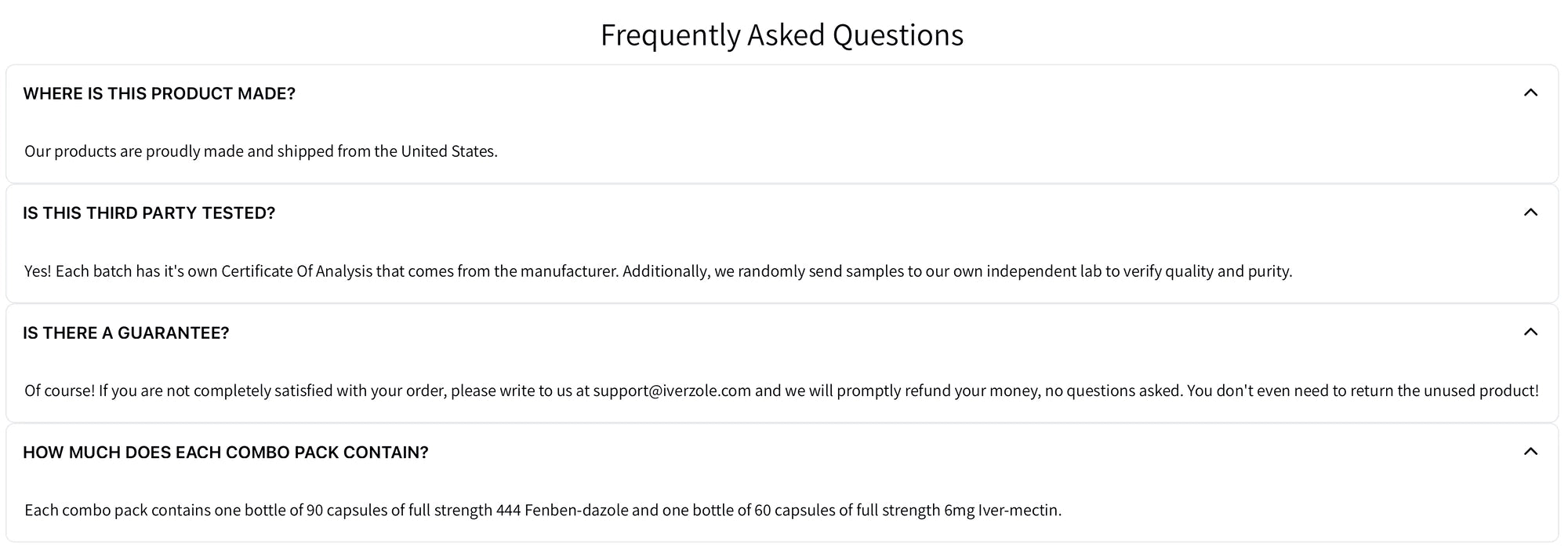Click the 'WHERE IS THIS PRODUCT MADE?' heading
Screen dimensions: 1568x556
(x=159, y=94)
